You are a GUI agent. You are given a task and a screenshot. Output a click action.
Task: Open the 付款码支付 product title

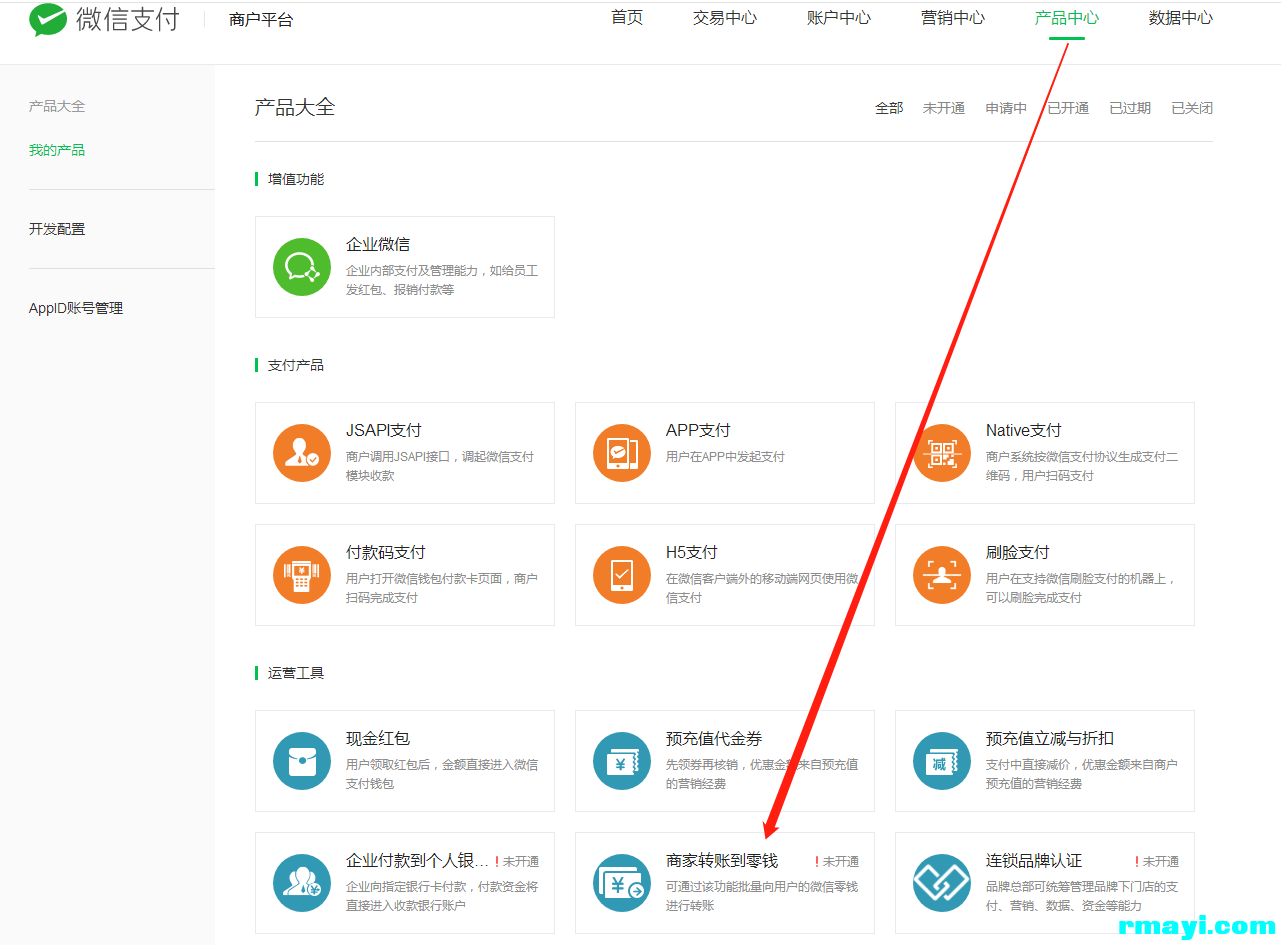pyautogui.click(x=386, y=552)
